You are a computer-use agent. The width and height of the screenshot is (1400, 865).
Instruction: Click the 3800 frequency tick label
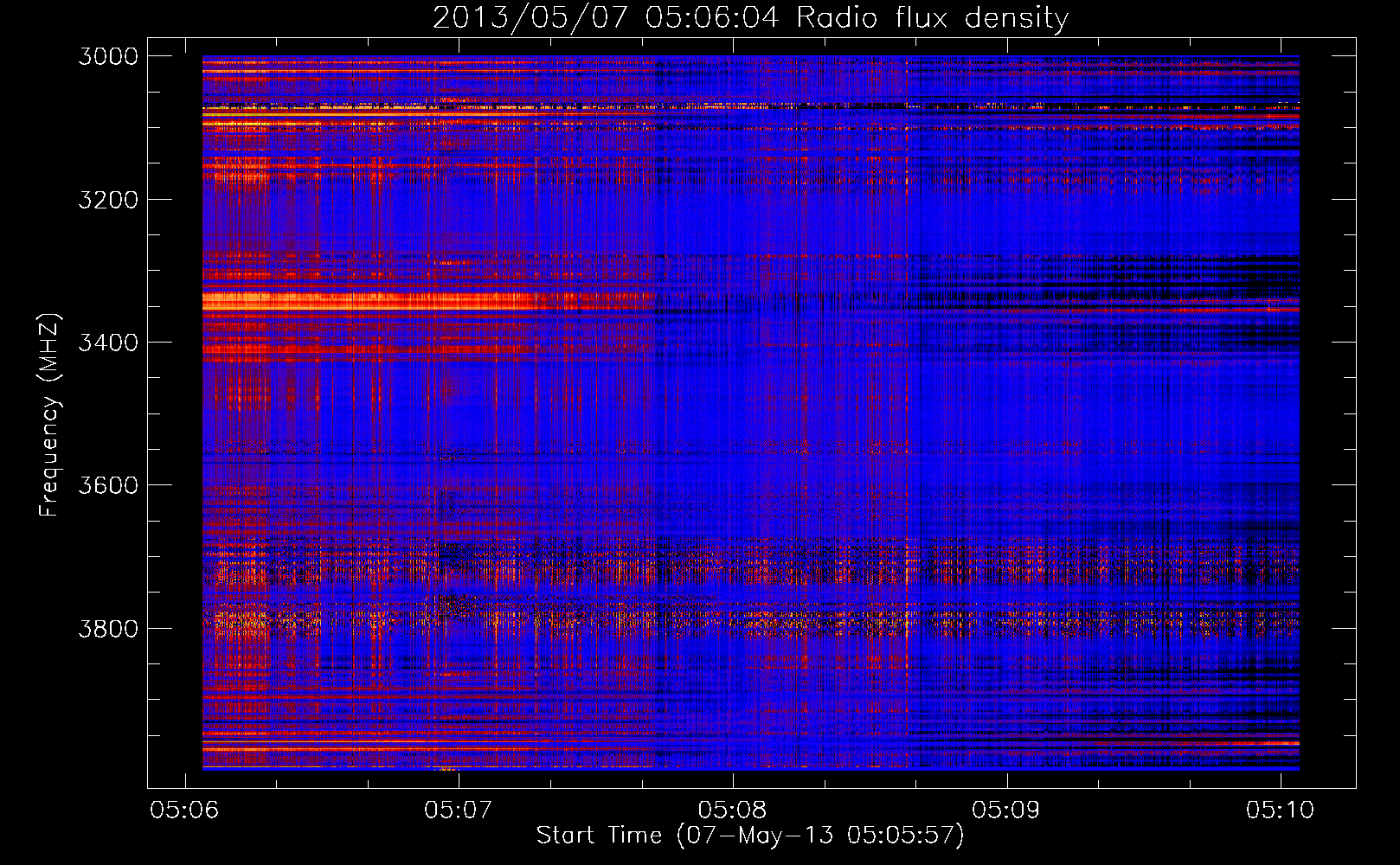108,628
